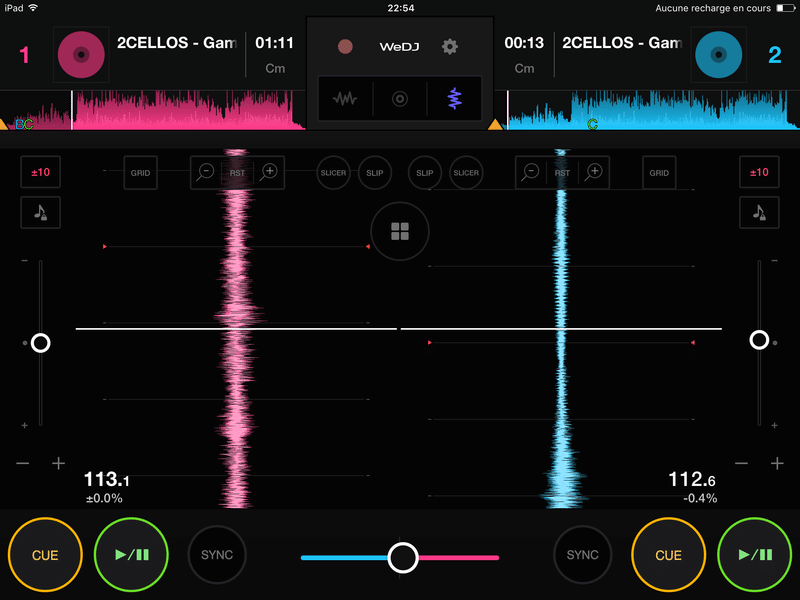Switch to horizontal waveform view
This screenshot has height=600, width=800.
345,98
